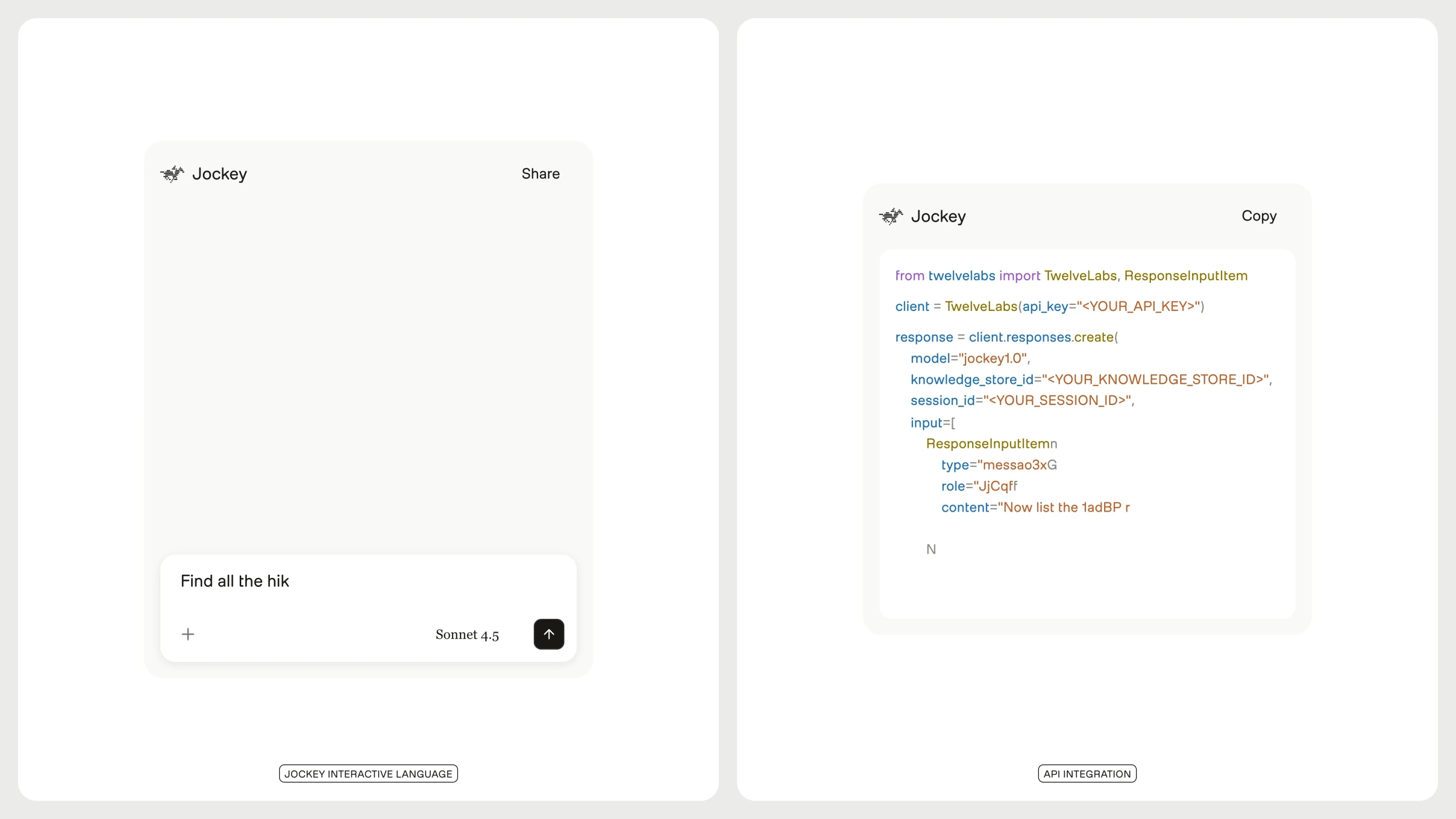Click the plus attachment icon
1456x819 pixels.
tap(188, 634)
